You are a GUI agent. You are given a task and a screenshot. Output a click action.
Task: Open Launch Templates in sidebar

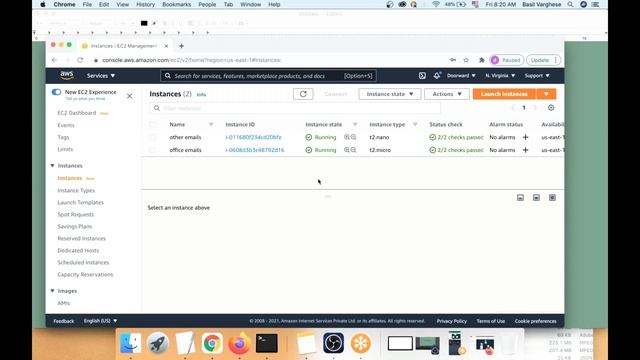point(80,202)
